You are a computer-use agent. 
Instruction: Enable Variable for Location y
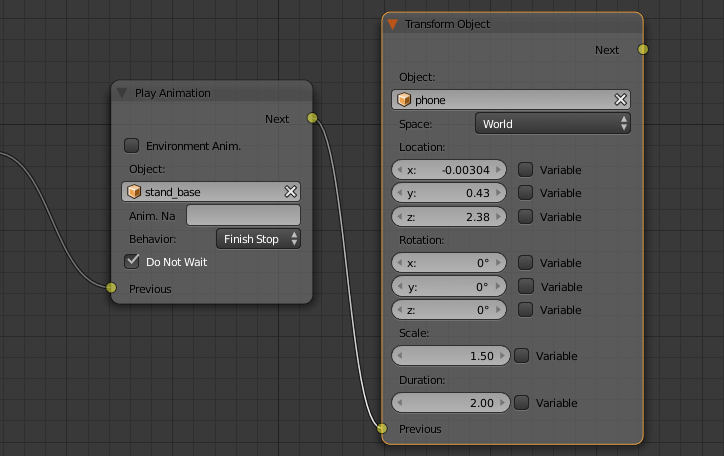pos(525,192)
